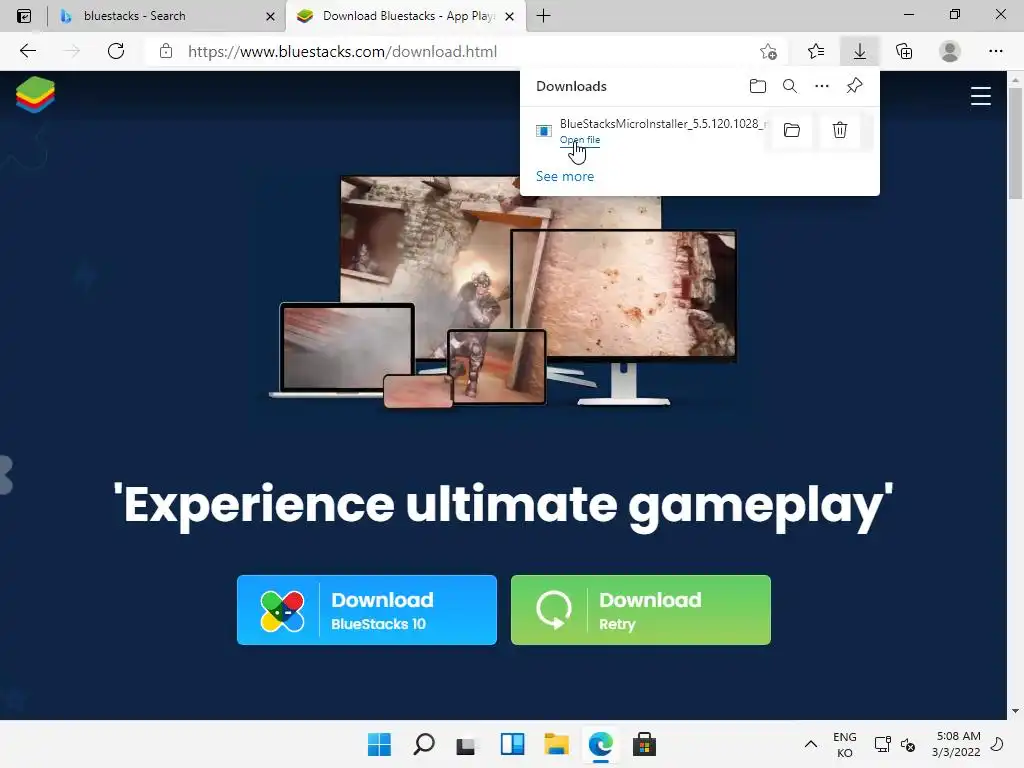
Task: Open the Windows Start menu
Action: [x=379, y=744]
